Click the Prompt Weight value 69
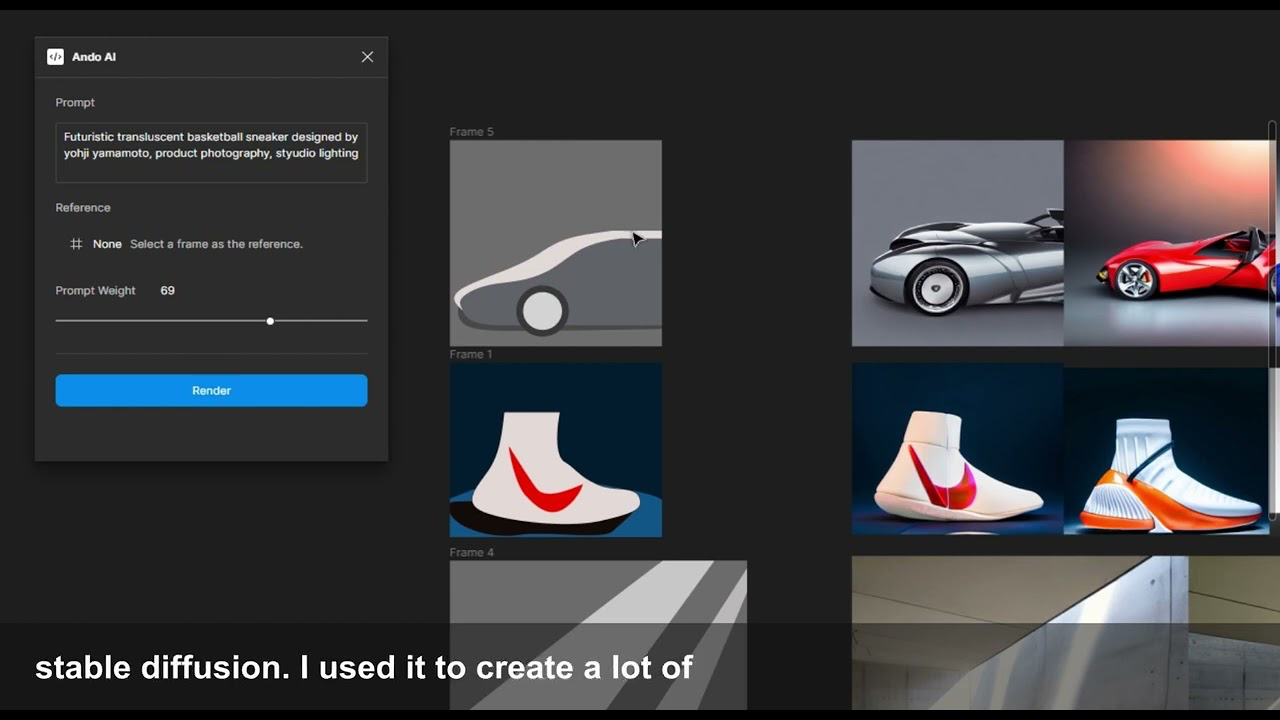The width and height of the screenshot is (1280, 720). [x=167, y=291]
